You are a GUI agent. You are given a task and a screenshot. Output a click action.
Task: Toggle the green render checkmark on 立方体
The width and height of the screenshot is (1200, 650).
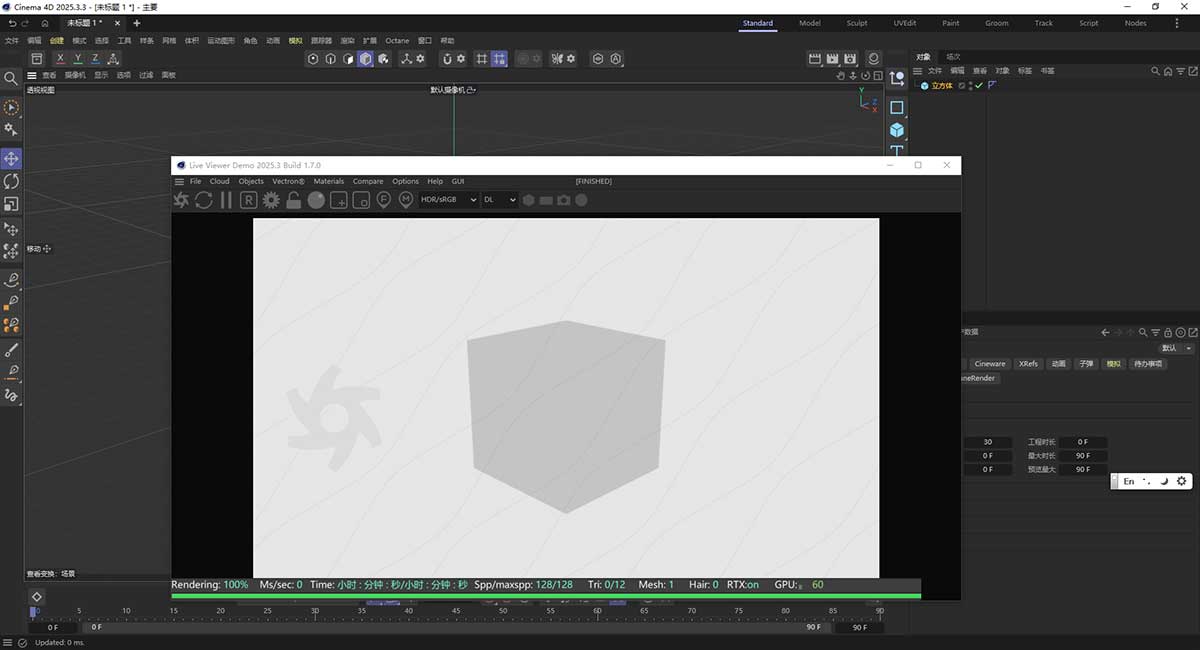click(979, 85)
